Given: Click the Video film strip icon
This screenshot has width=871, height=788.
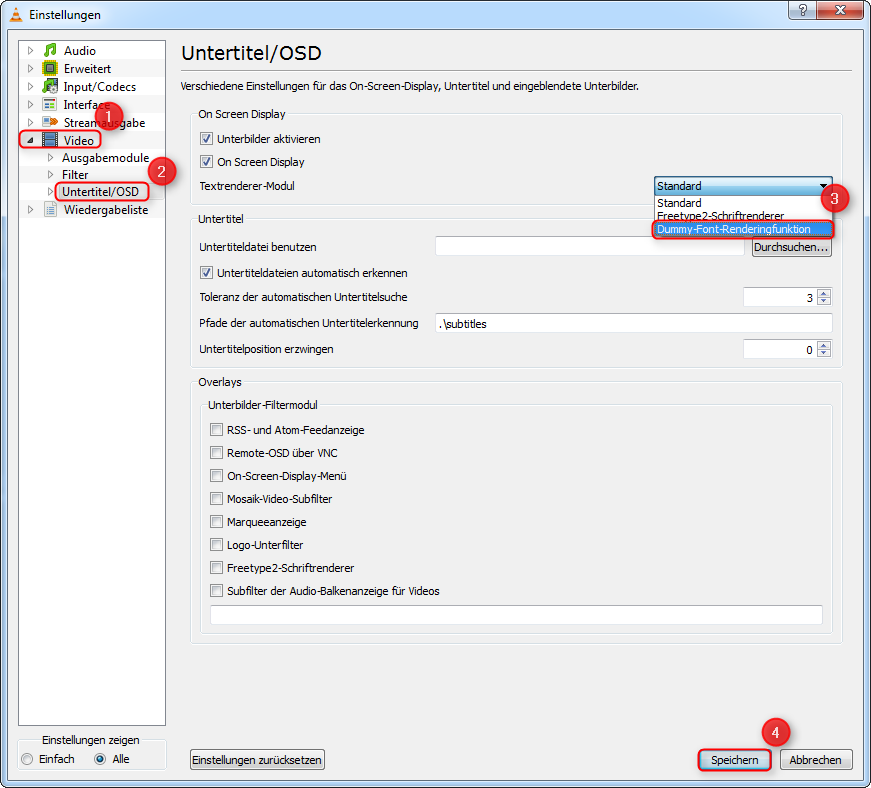Looking at the screenshot, I should (49, 141).
